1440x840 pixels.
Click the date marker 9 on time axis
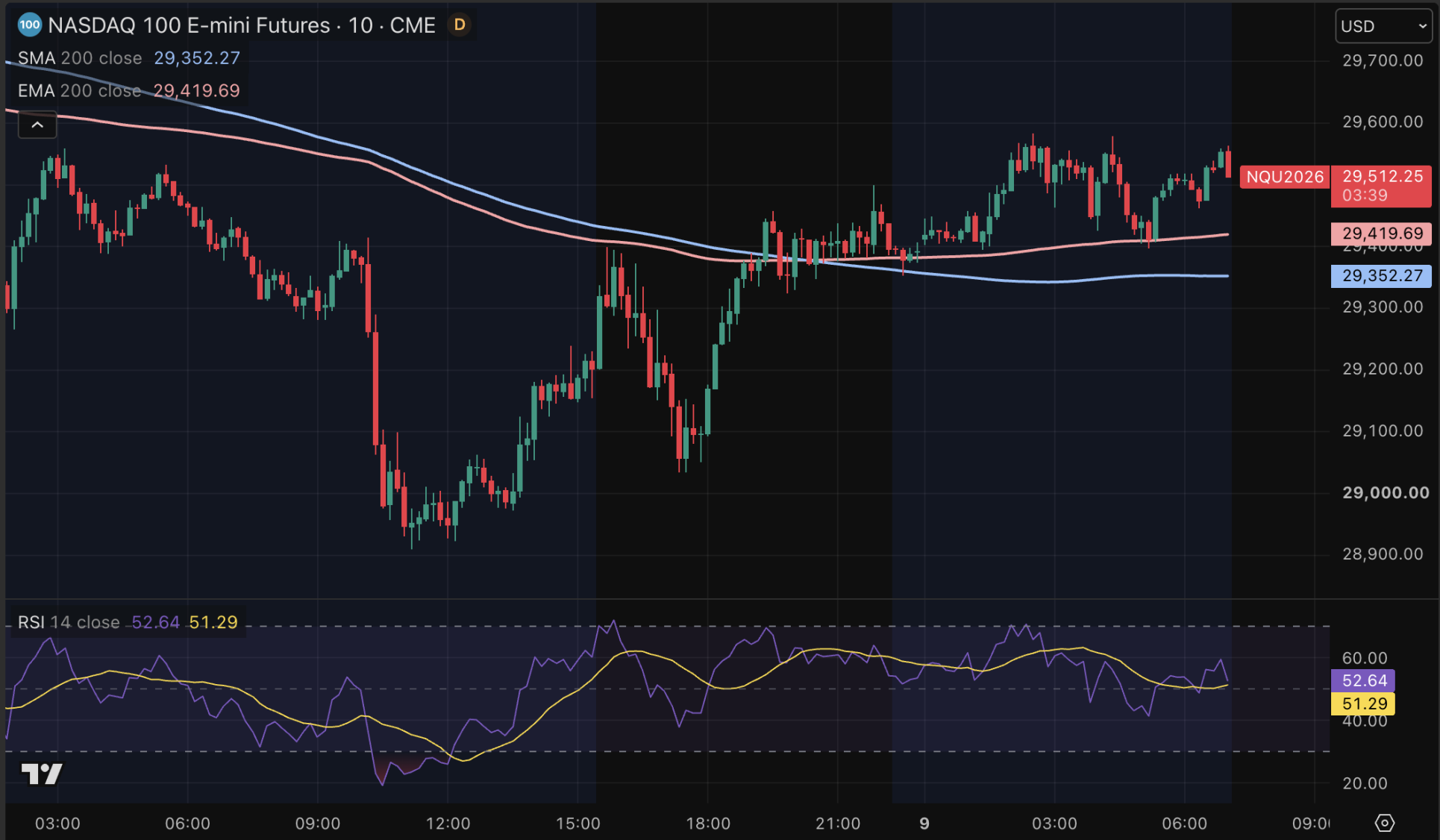pyautogui.click(x=924, y=824)
